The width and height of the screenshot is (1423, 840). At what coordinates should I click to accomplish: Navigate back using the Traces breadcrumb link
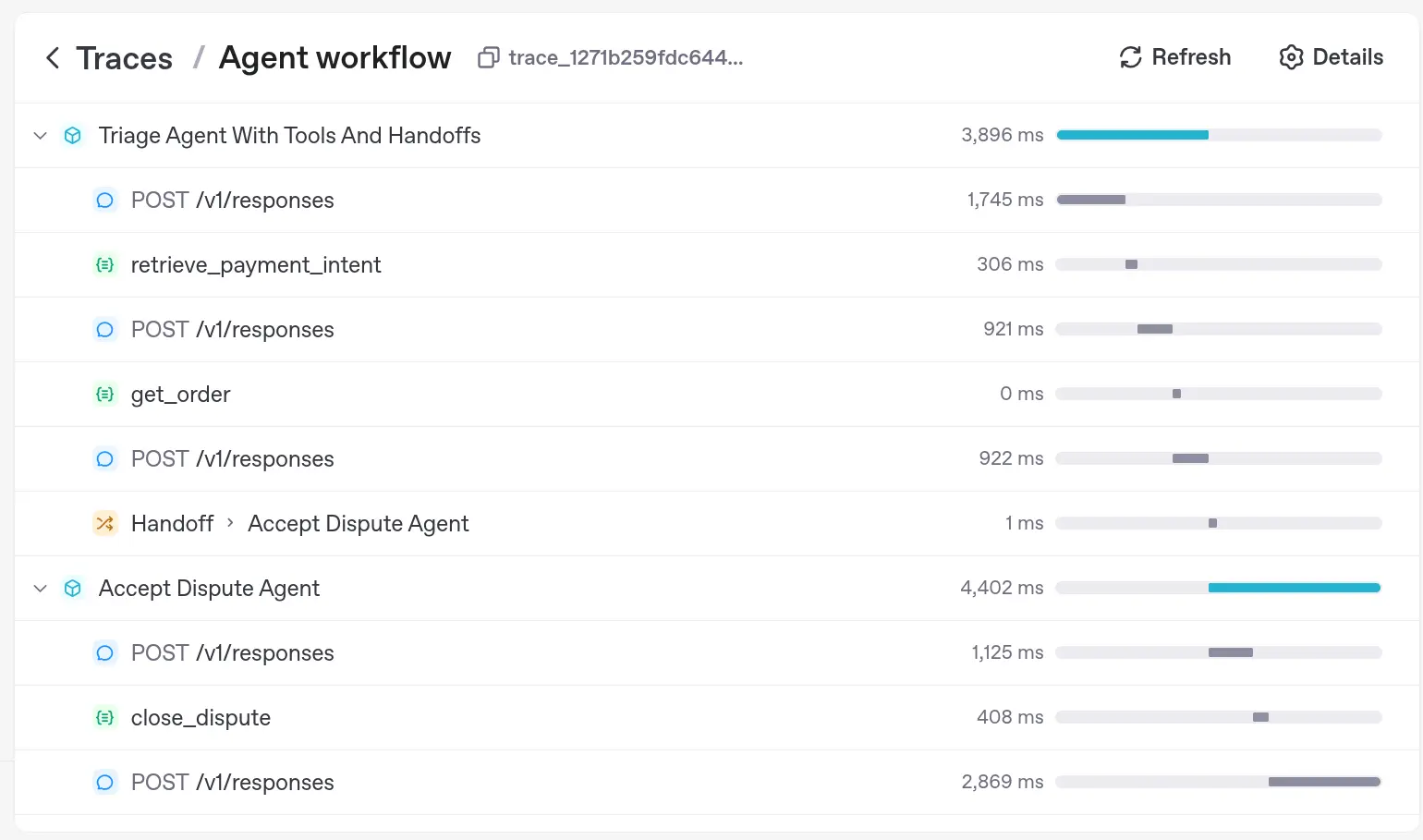(124, 57)
